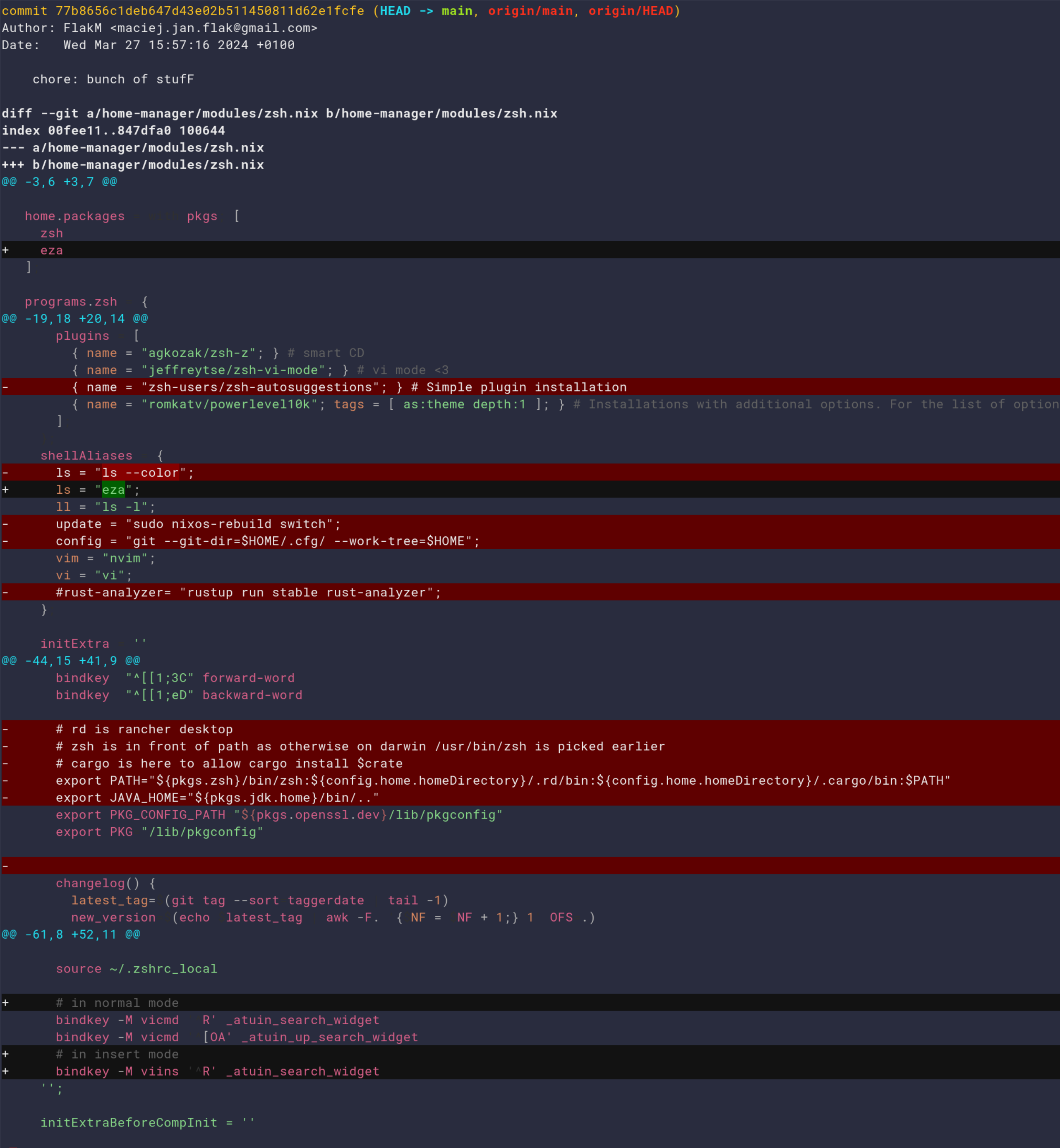Click the hunk header @@ -44,15 +41,9 @@
This screenshot has width=1060, height=1148.
71,660
